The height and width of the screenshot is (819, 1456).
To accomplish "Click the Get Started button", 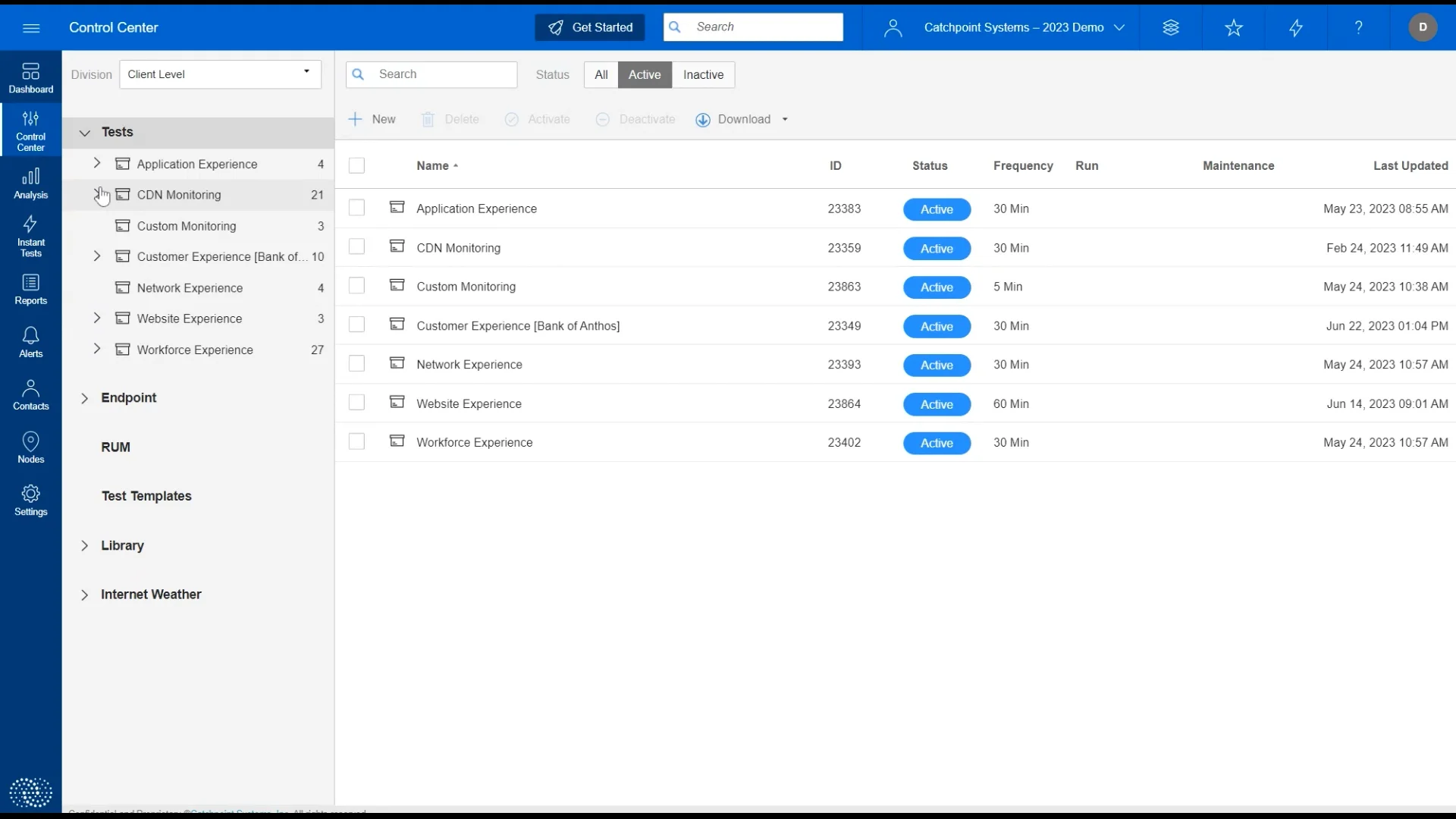I will [x=590, y=27].
